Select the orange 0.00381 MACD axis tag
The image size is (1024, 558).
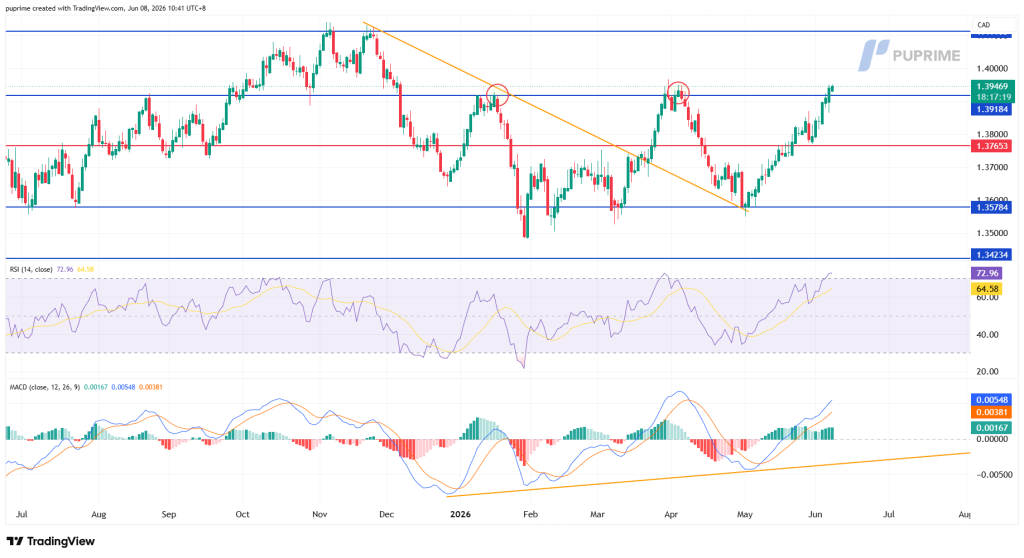tap(992, 412)
